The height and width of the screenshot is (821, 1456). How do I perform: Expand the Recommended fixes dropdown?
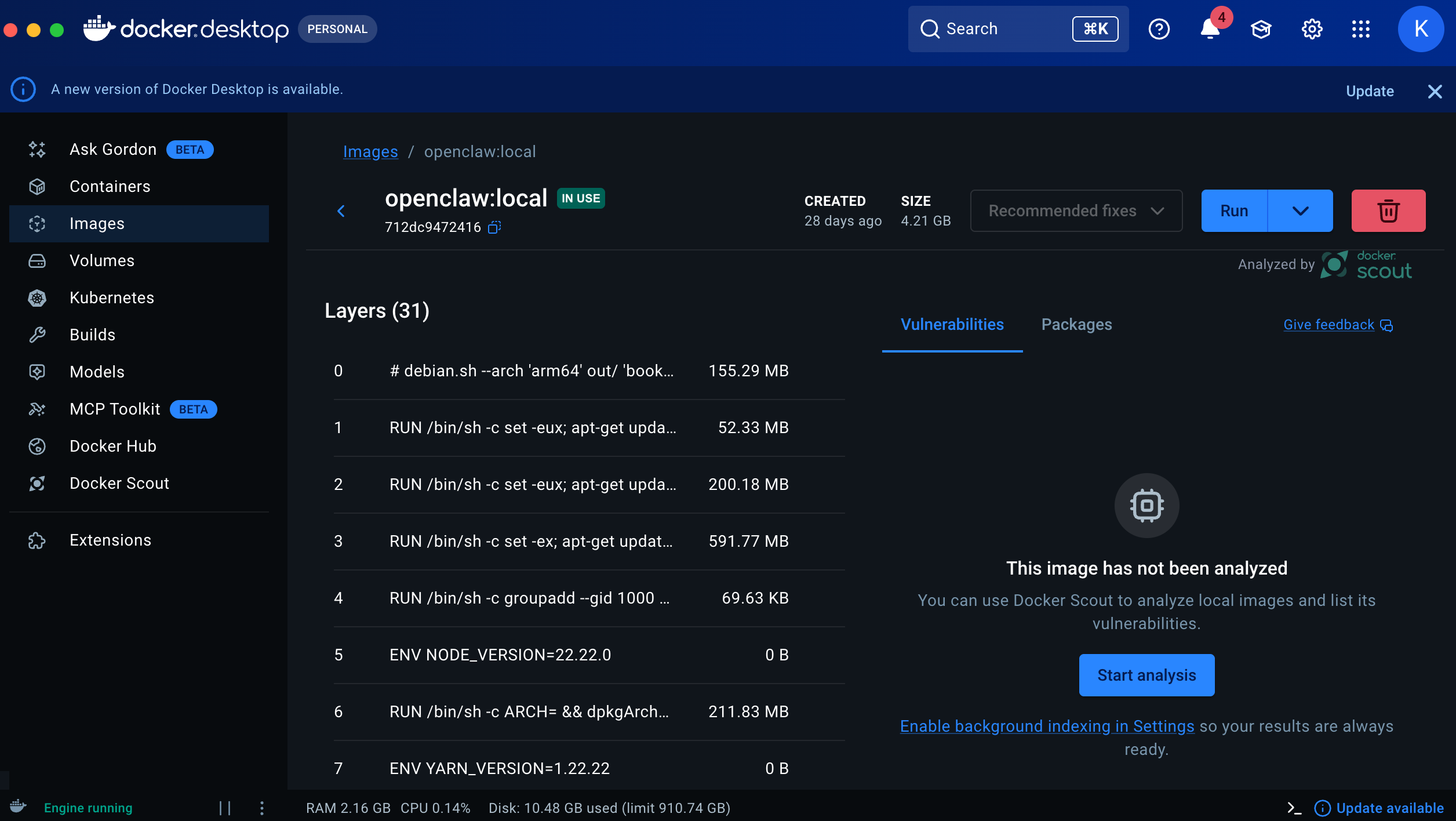tap(1076, 210)
